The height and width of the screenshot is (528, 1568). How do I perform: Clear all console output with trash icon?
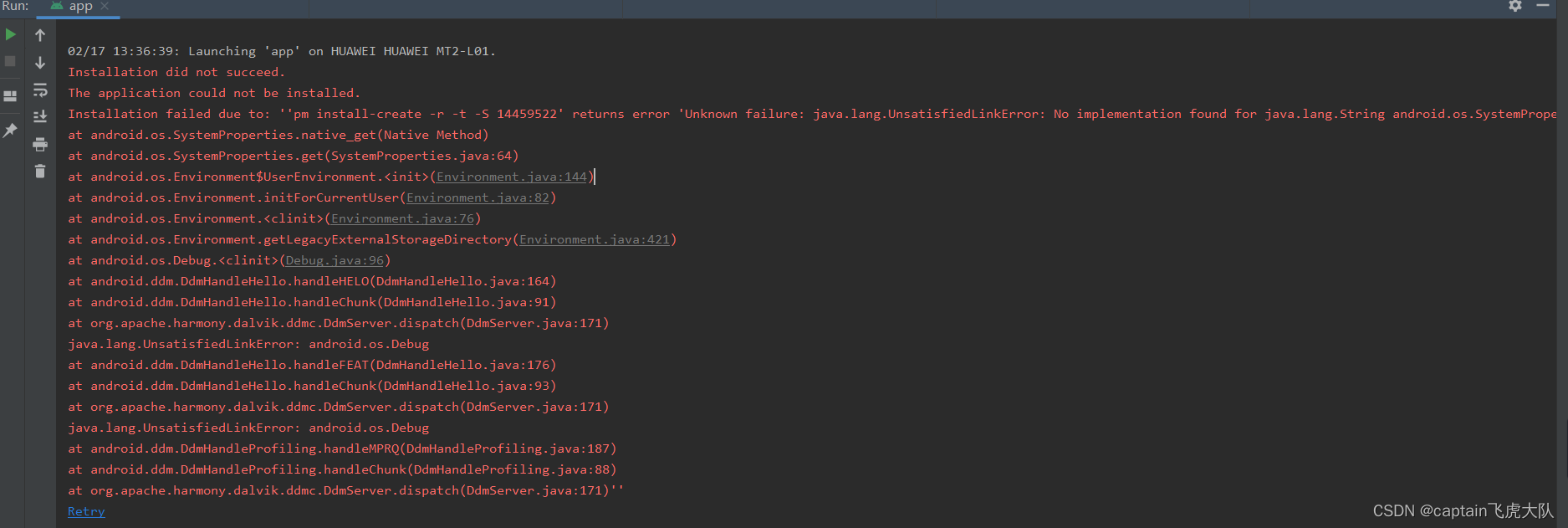tap(40, 172)
